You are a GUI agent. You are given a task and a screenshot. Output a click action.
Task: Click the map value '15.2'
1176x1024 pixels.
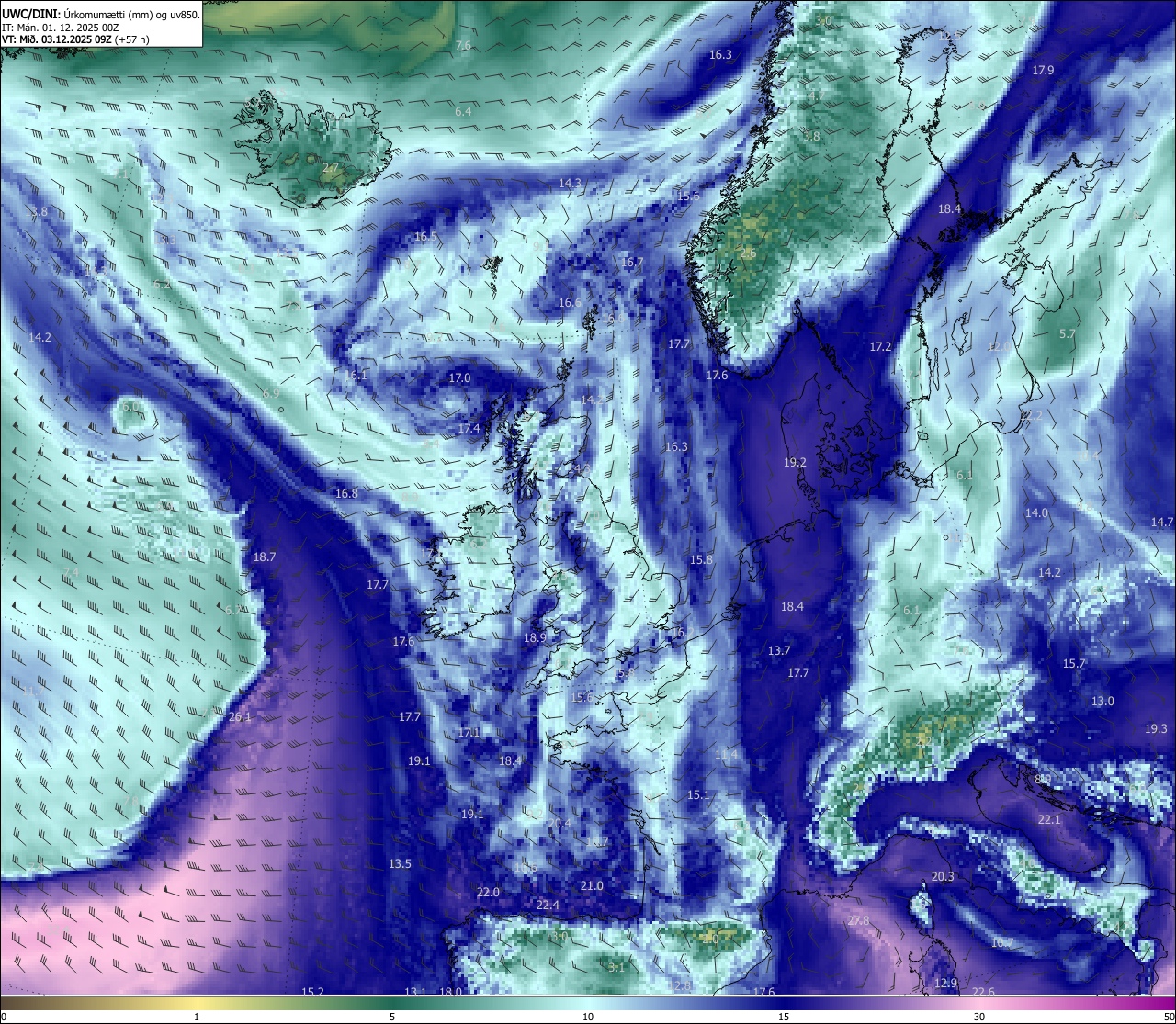point(312,991)
